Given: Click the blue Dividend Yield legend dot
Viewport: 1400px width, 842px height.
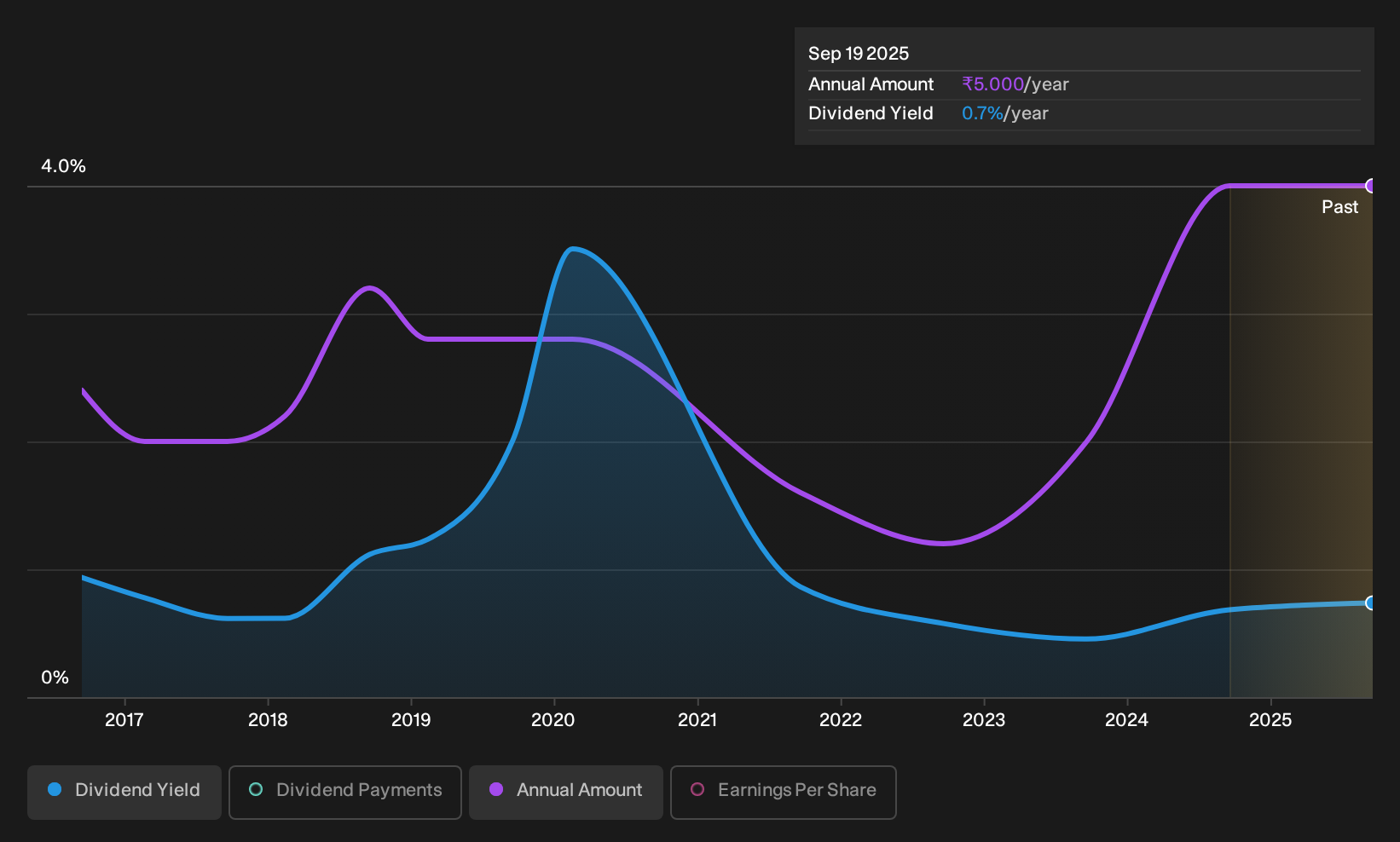Looking at the screenshot, I should 55,789.
